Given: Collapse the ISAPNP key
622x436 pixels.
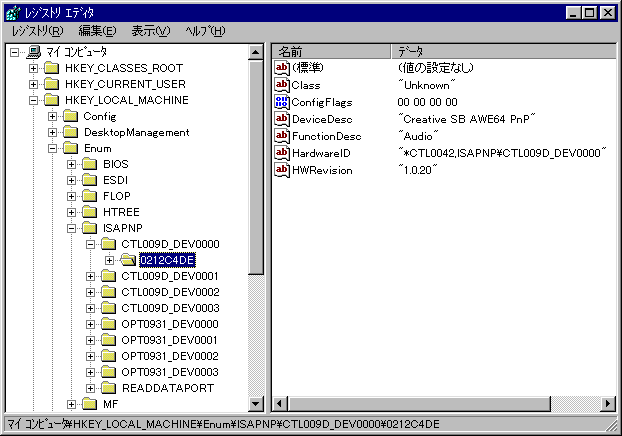Looking at the screenshot, I should (71, 228).
